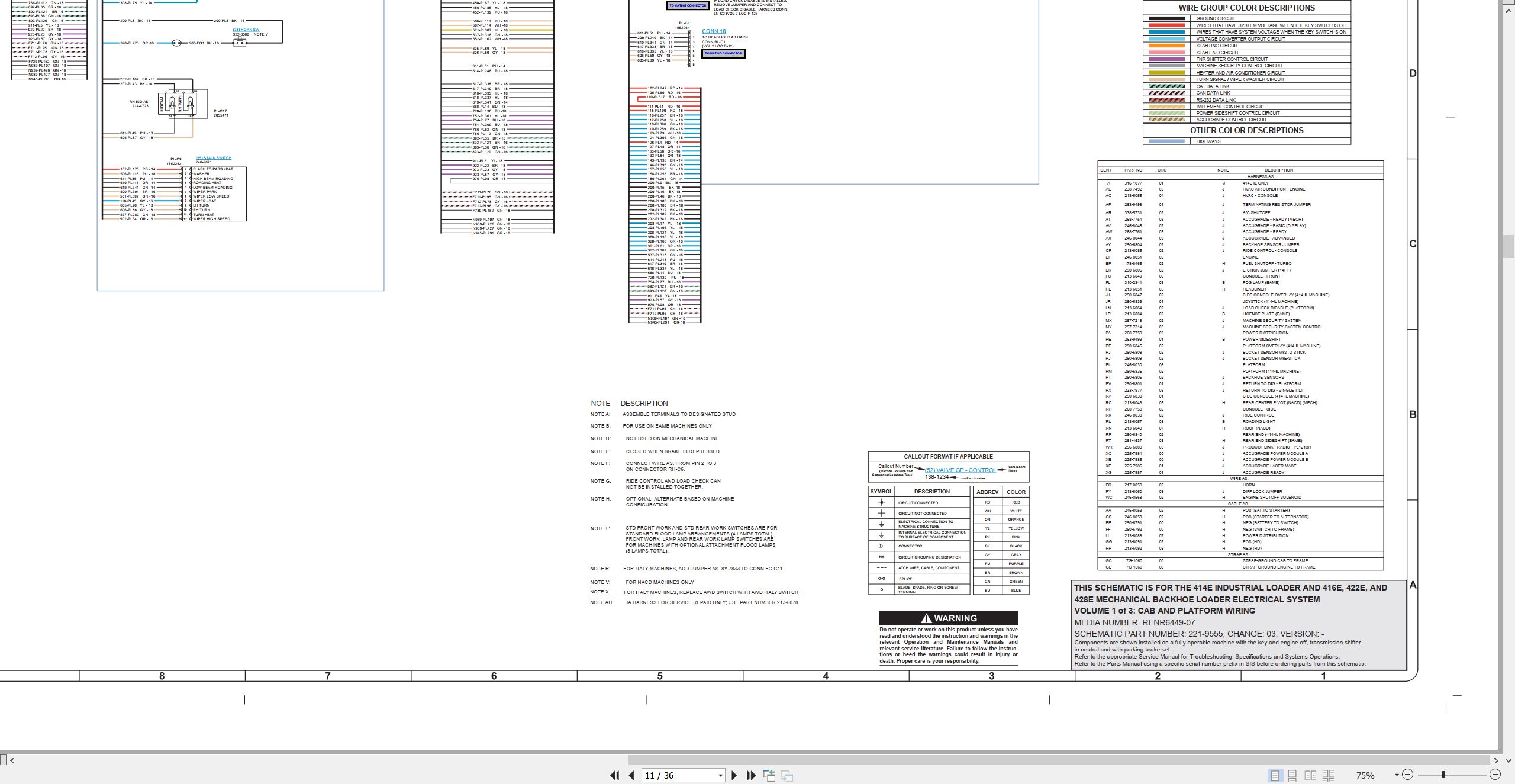The image size is (1515, 784).
Task: Switch to continuous facing pages view
Action: coord(1328,775)
